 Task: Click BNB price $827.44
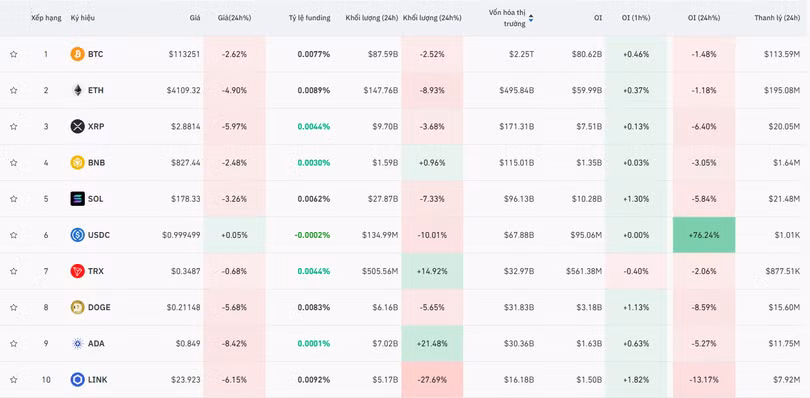(186, 162)
